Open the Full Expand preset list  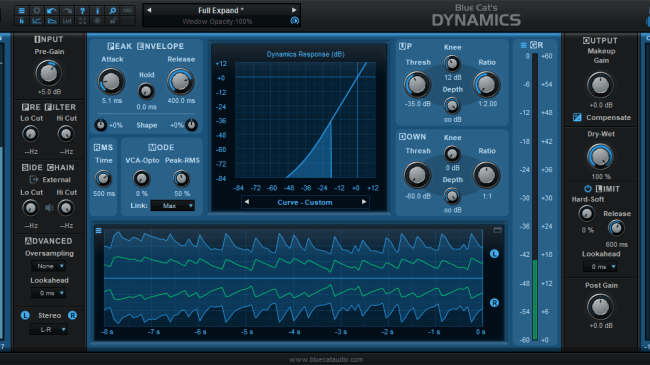[221, 10]
